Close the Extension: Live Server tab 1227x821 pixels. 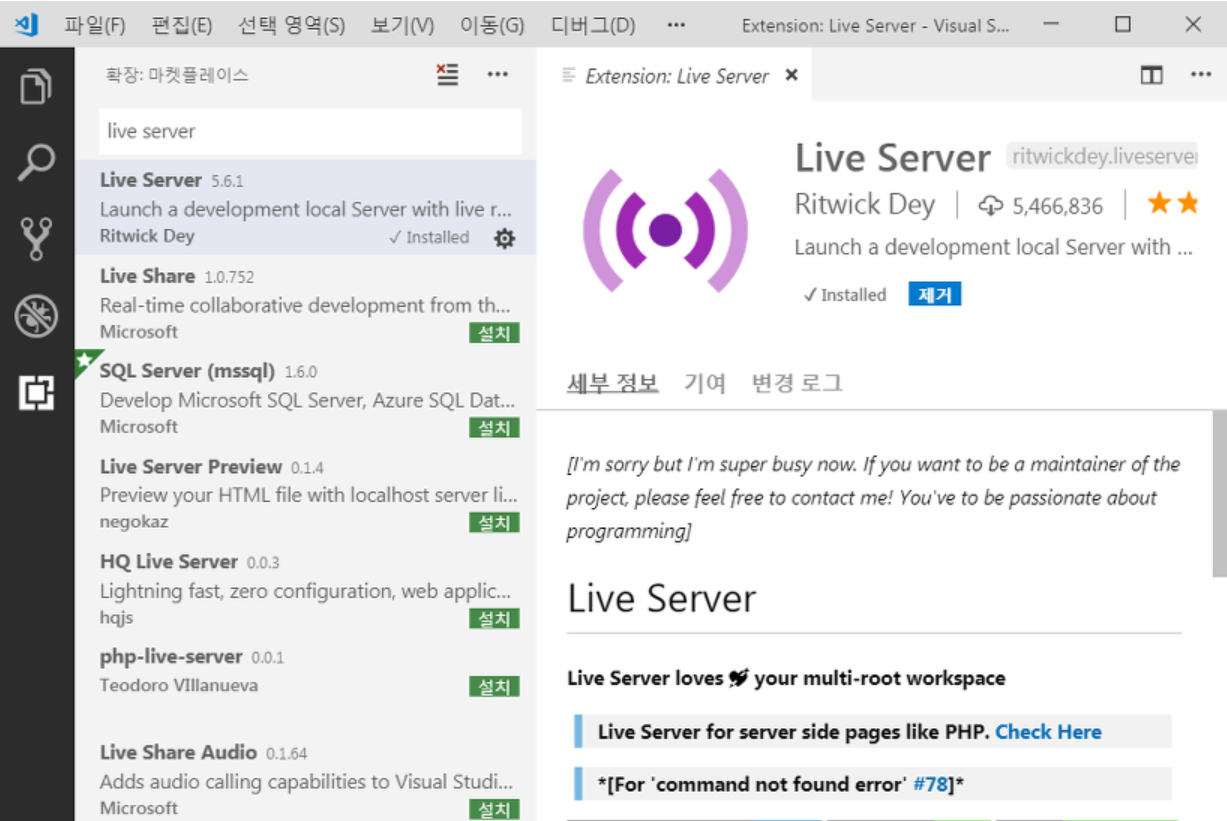[792, 75]
